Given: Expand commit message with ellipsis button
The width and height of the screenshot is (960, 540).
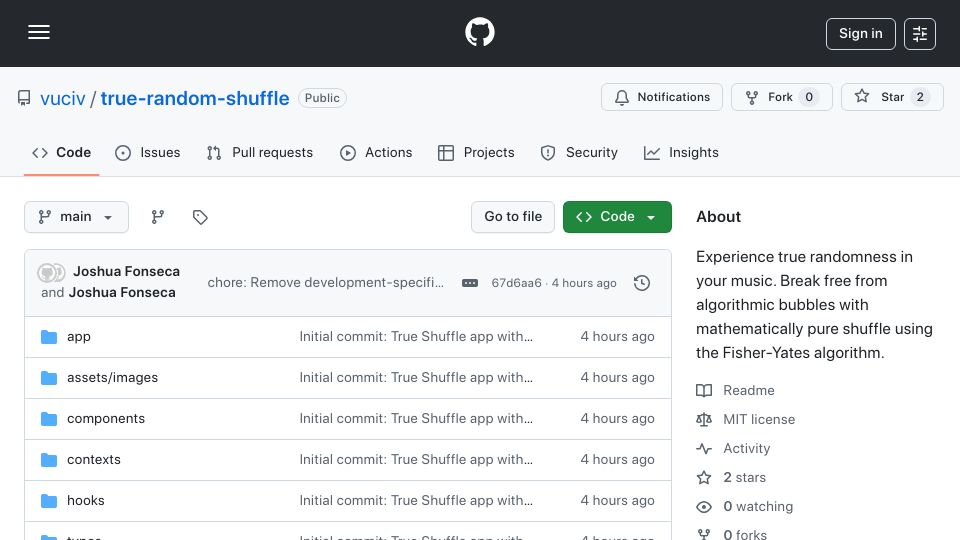Looking at the screenshot, I should [470, 283].
